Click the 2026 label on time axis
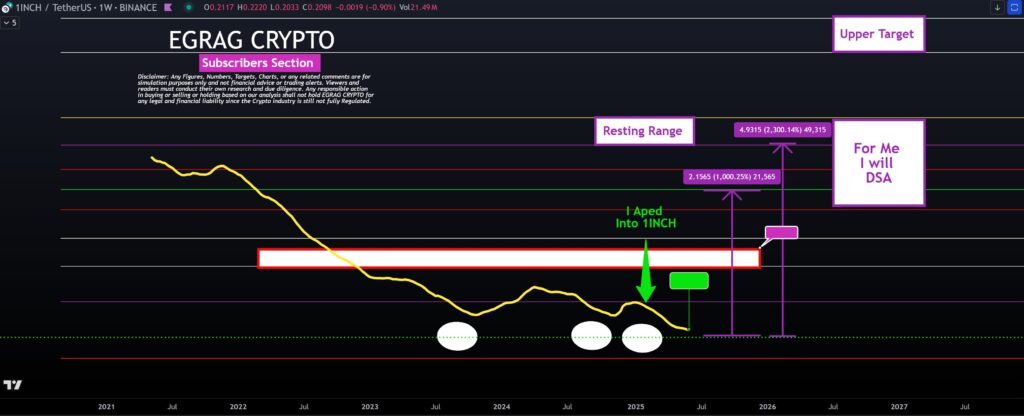The width and height of the screenshot is (1024, 416). [767, 406]
